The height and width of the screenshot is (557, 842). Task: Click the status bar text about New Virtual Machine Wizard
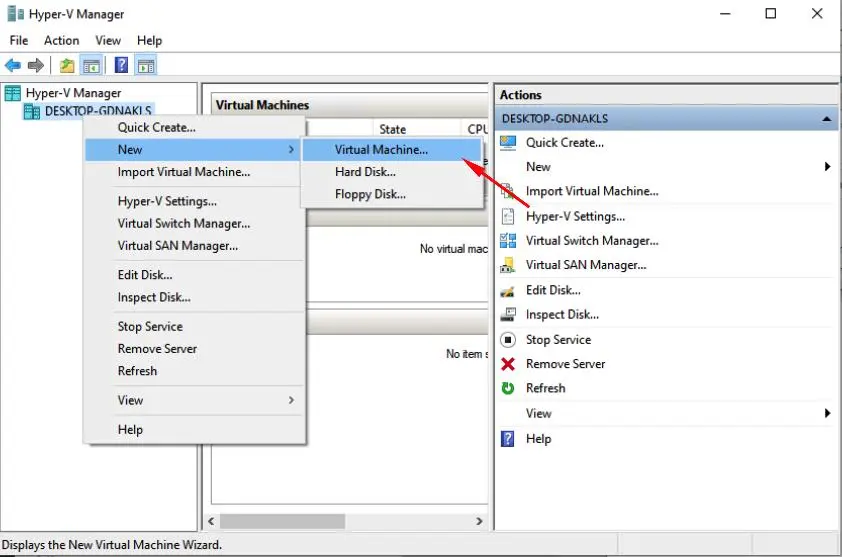pos(112,545)
